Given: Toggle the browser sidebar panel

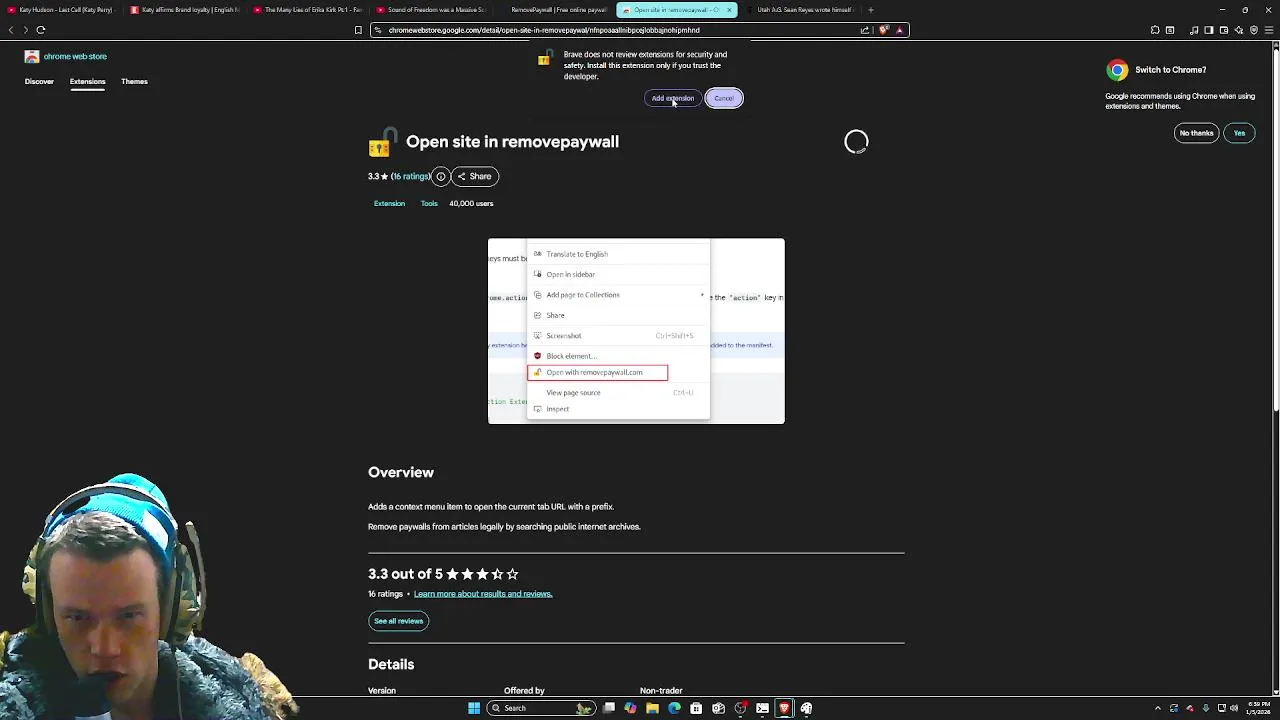Looking at the screenshot, I should 1209,30.
